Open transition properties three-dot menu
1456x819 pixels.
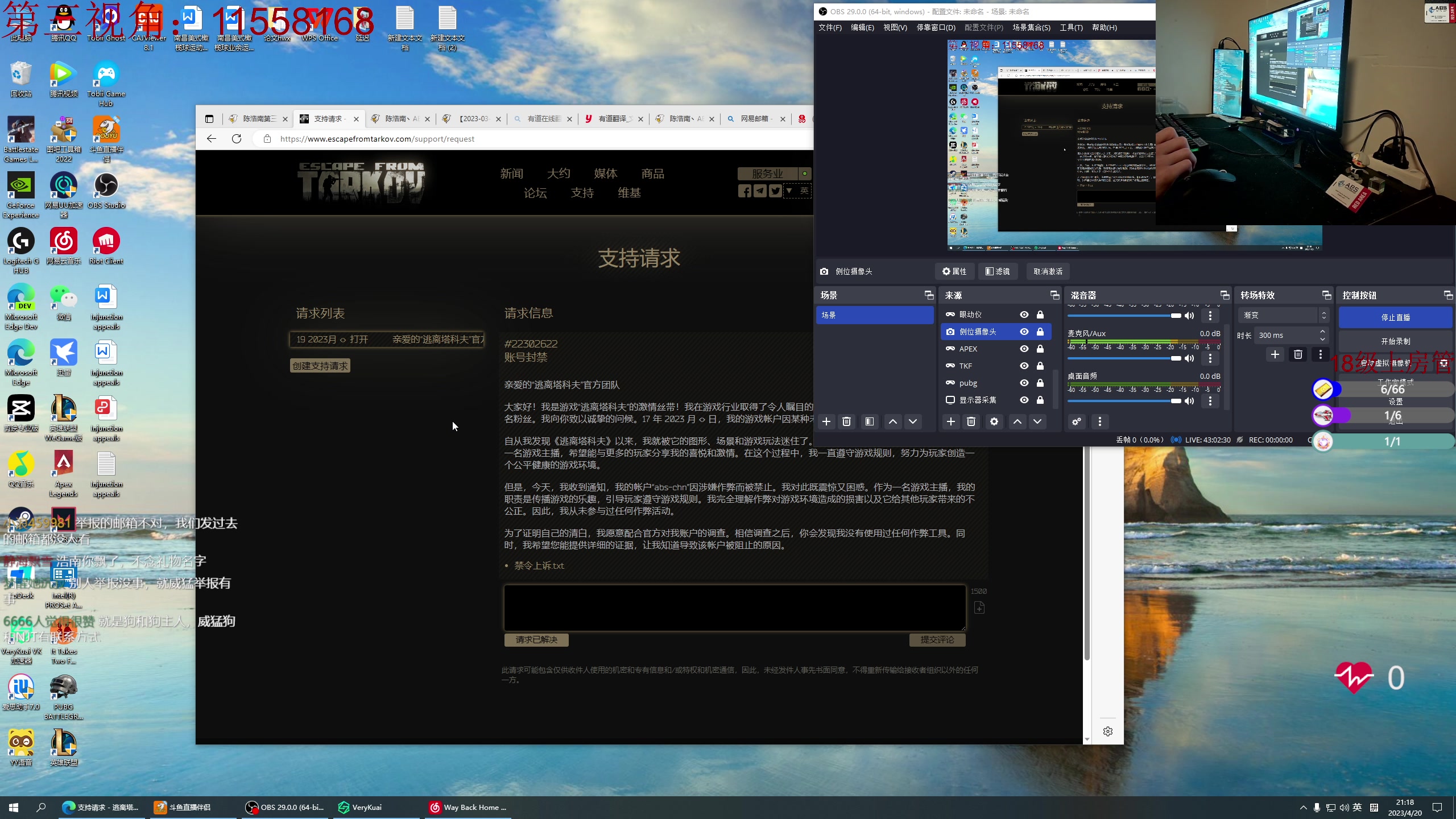tap(1320, 354)
